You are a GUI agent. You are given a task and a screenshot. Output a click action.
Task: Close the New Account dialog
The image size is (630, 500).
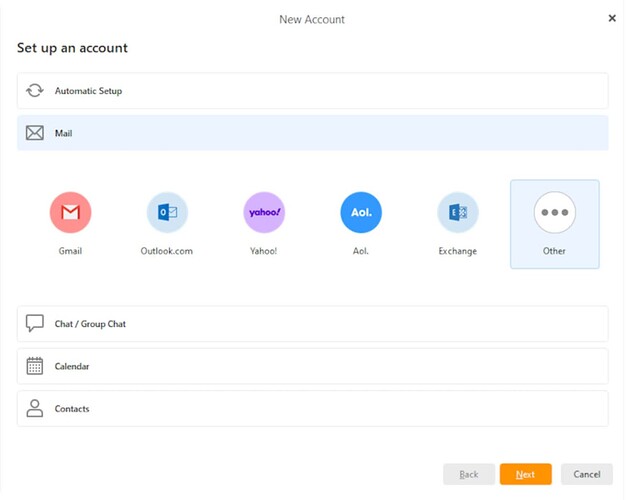pos(612,18)
